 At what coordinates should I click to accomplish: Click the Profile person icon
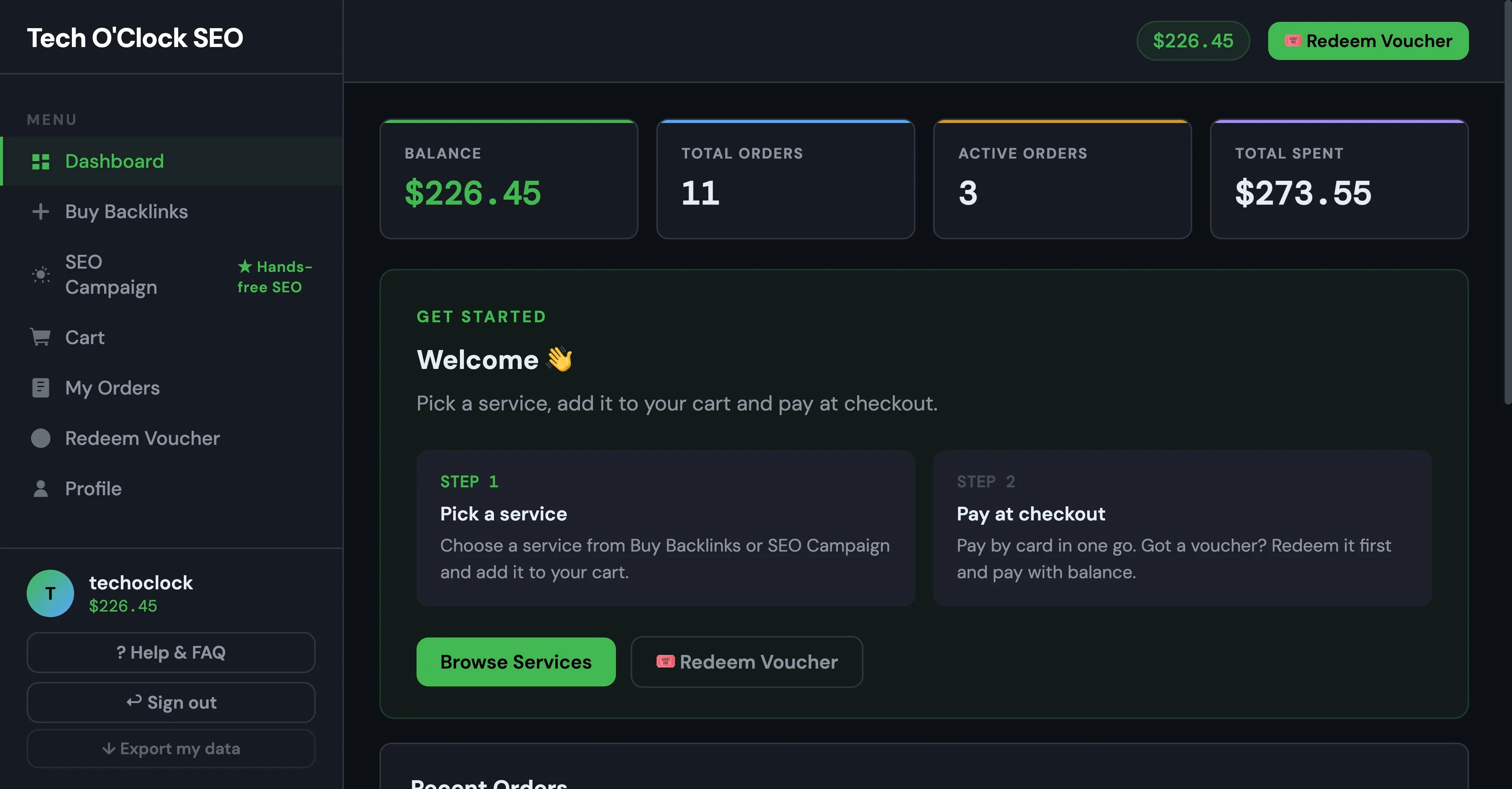40,488
